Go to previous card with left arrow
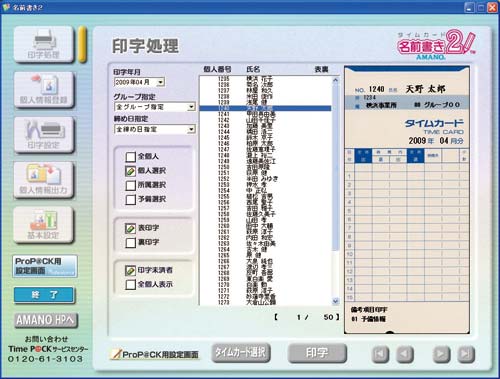This screenshot has width=500, height=379. point(405,354)
